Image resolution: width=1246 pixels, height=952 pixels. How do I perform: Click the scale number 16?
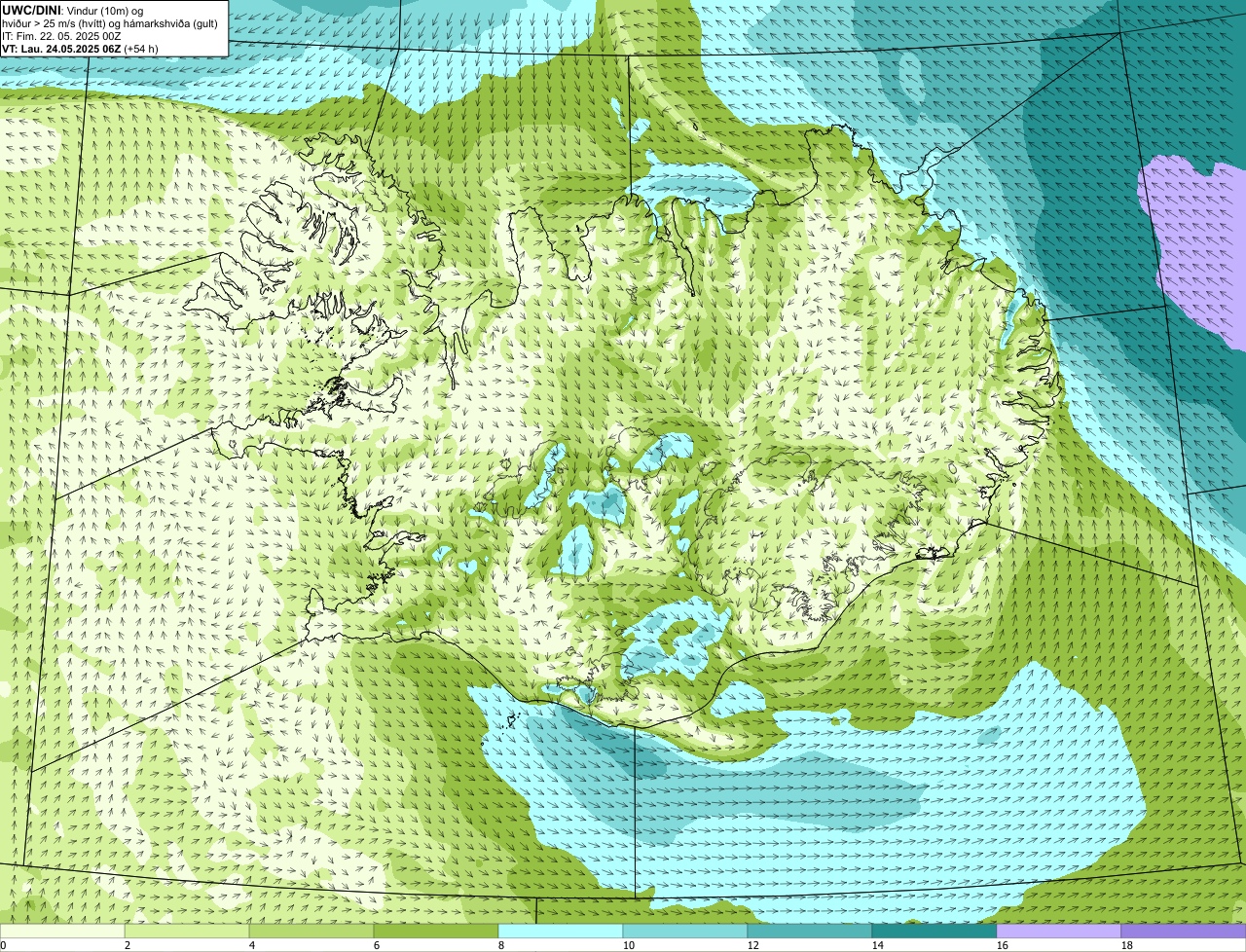(x=1003, y=945)
